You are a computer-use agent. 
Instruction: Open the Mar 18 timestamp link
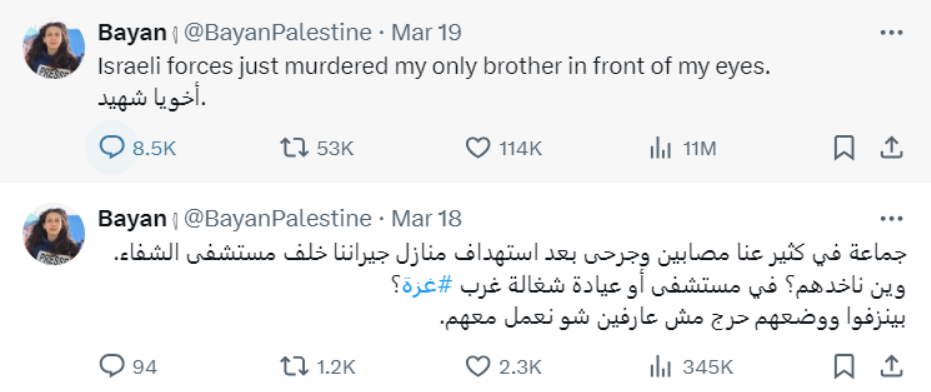[426, 219]
